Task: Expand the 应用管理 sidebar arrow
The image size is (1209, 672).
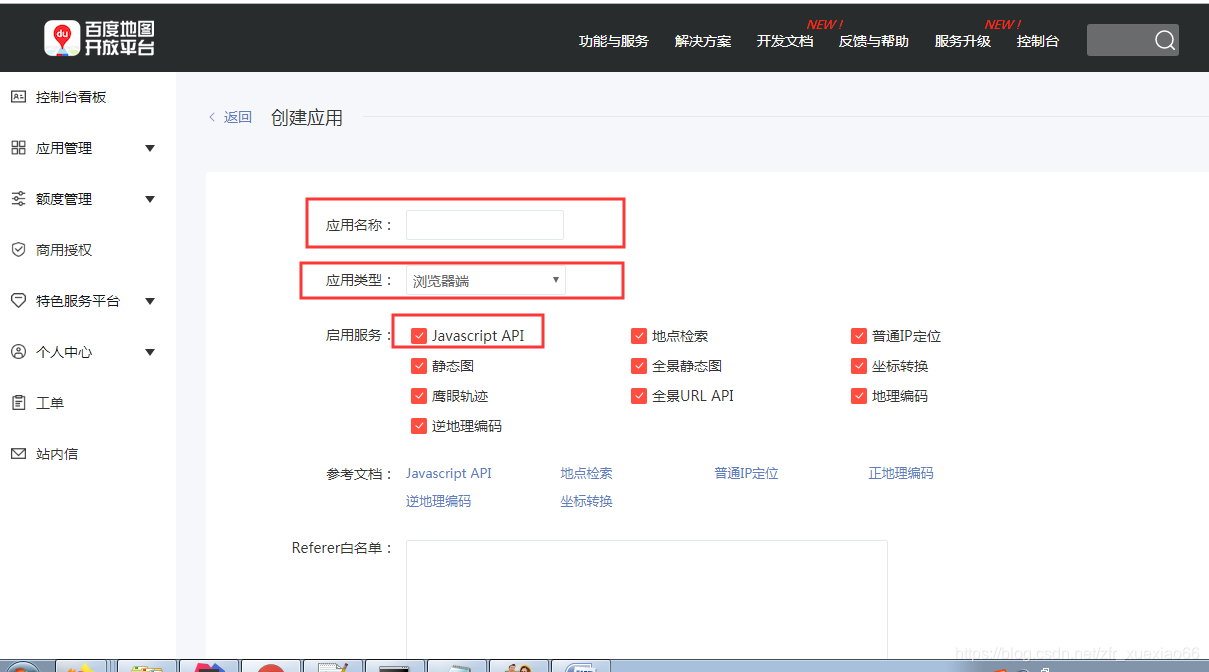Action: (x=150, y=148)
